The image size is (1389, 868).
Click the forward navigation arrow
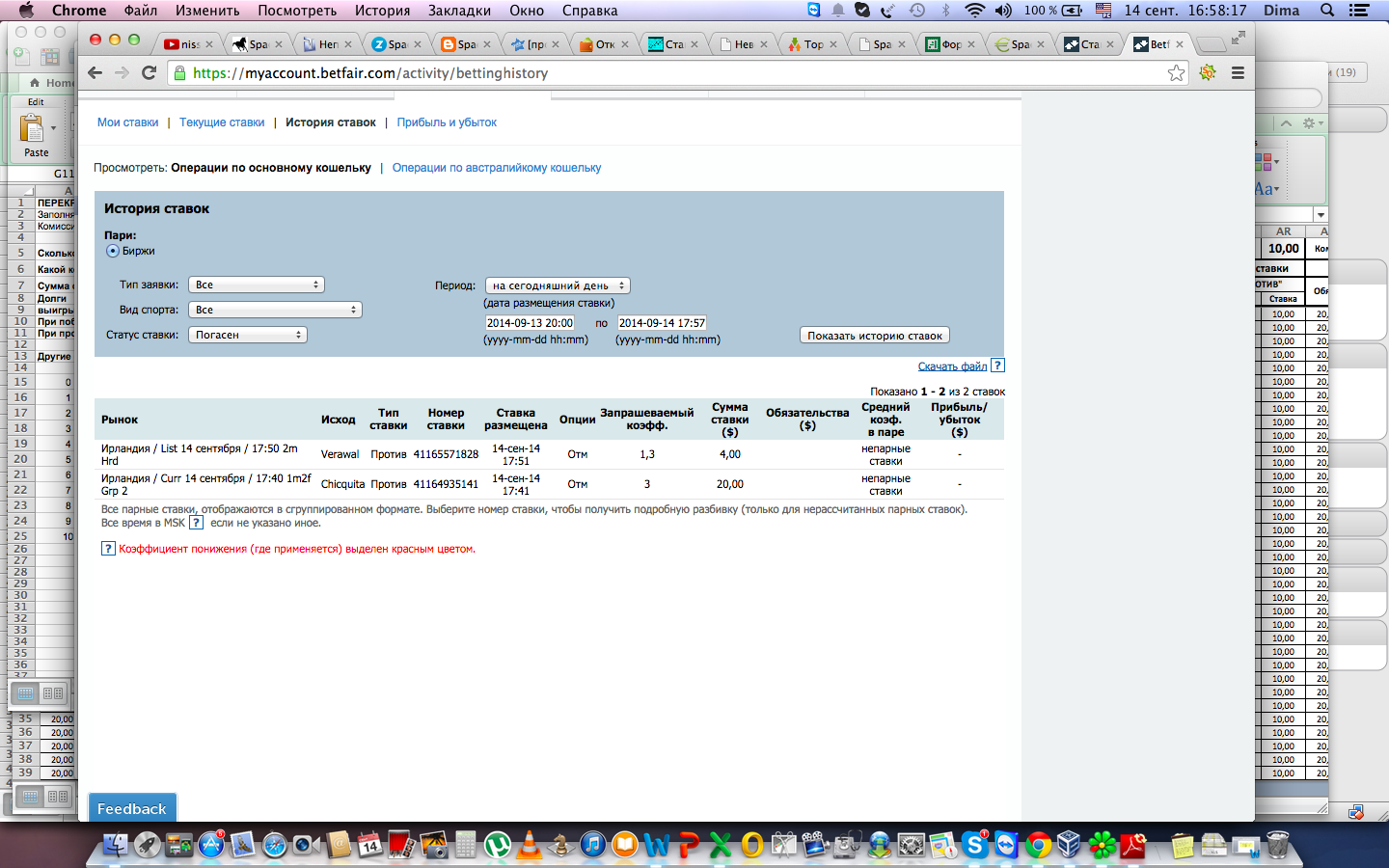click(122, 72)
